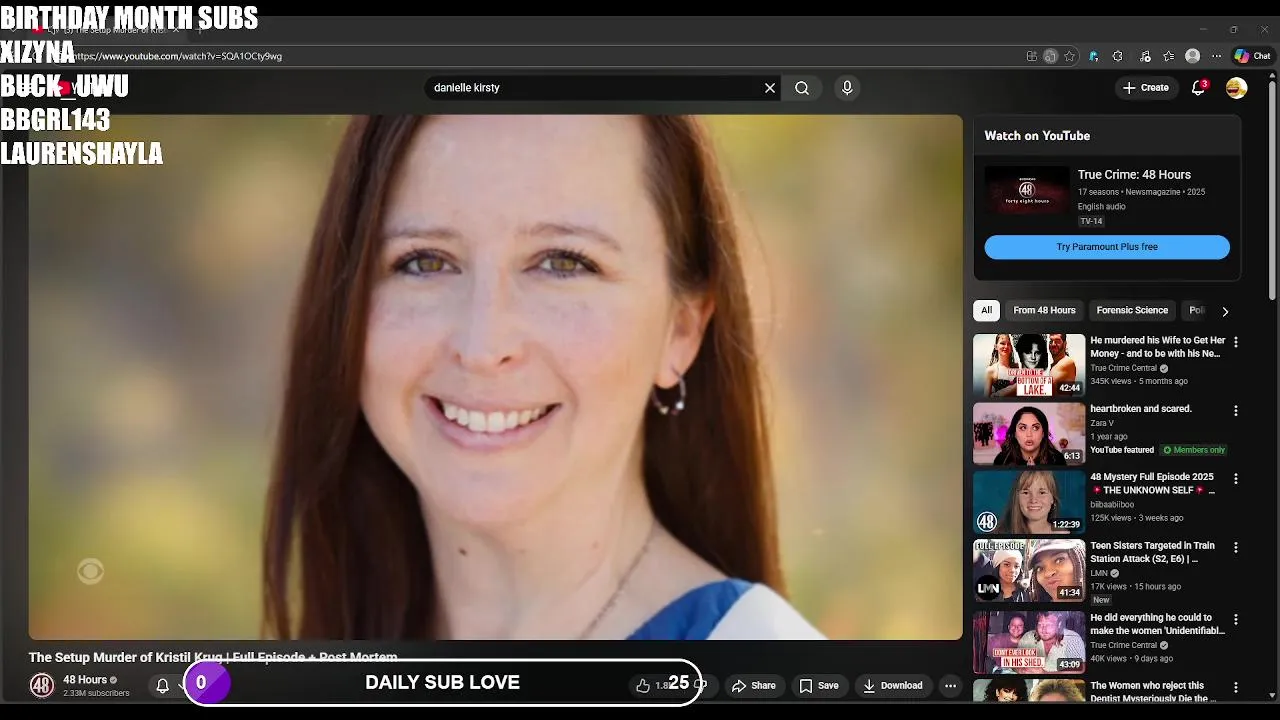The width and height of the screenshot is (1280, 720).
Task: Download the video
Action: [893, 686]
